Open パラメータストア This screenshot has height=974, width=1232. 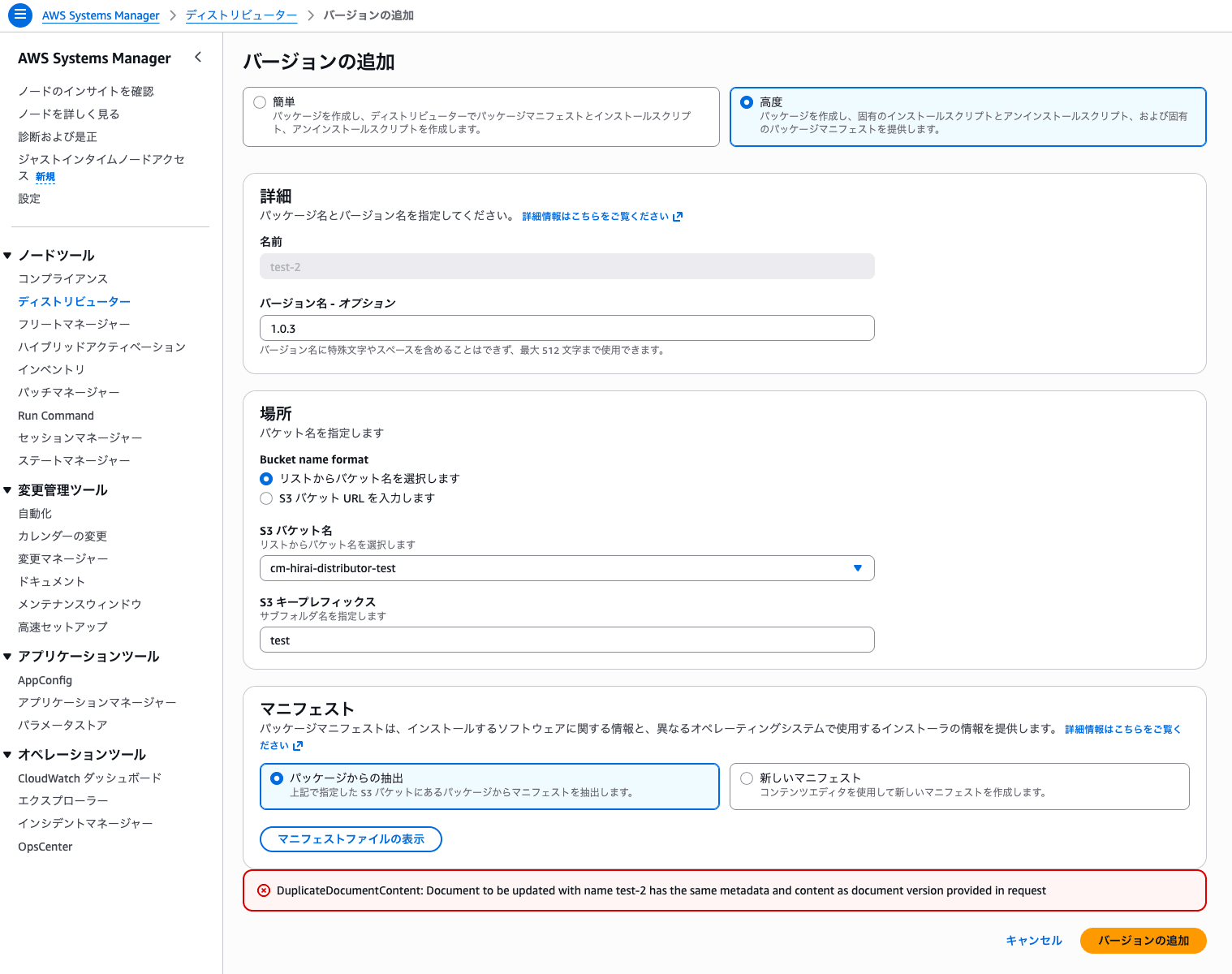click(62, 726)
